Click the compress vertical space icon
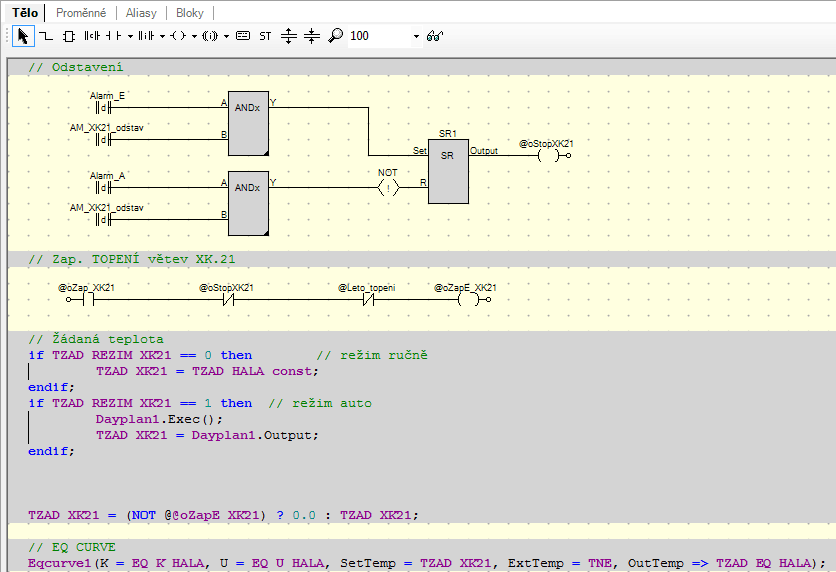The height and width of the screenshot is (572, 836). coord(312,36)
